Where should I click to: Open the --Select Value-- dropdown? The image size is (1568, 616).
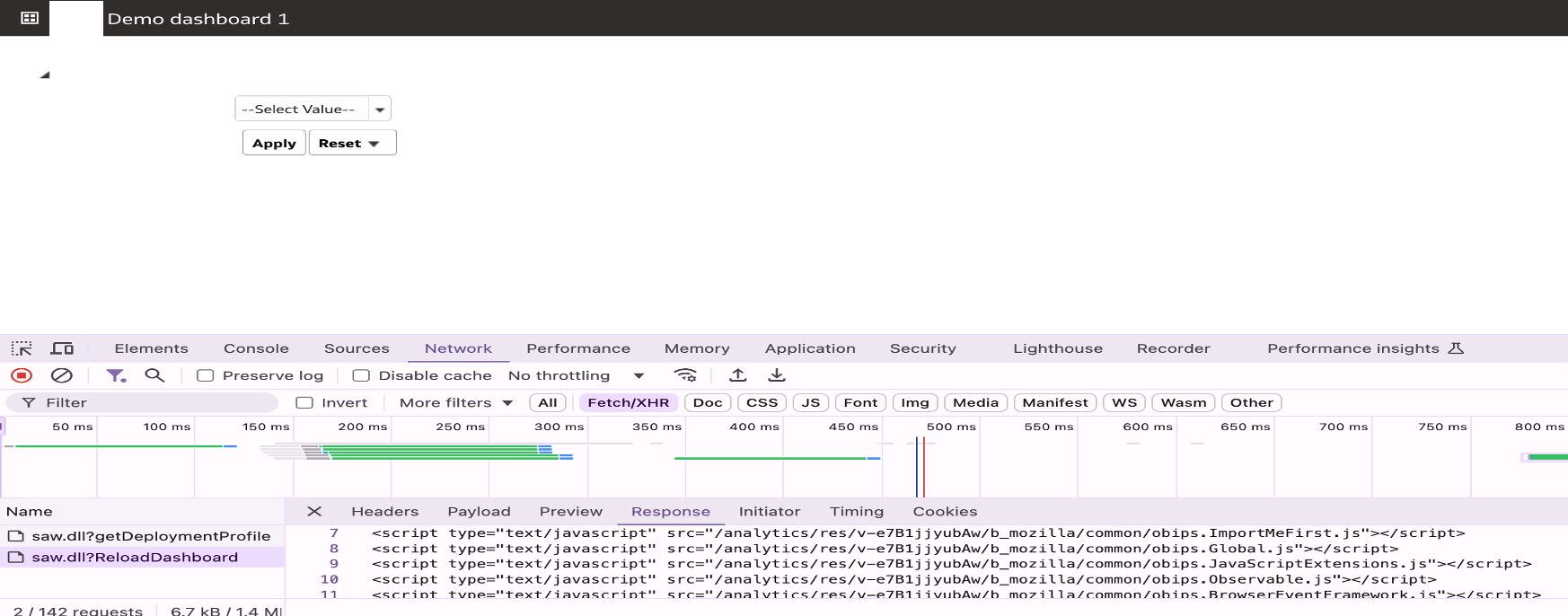click(380, 109)
